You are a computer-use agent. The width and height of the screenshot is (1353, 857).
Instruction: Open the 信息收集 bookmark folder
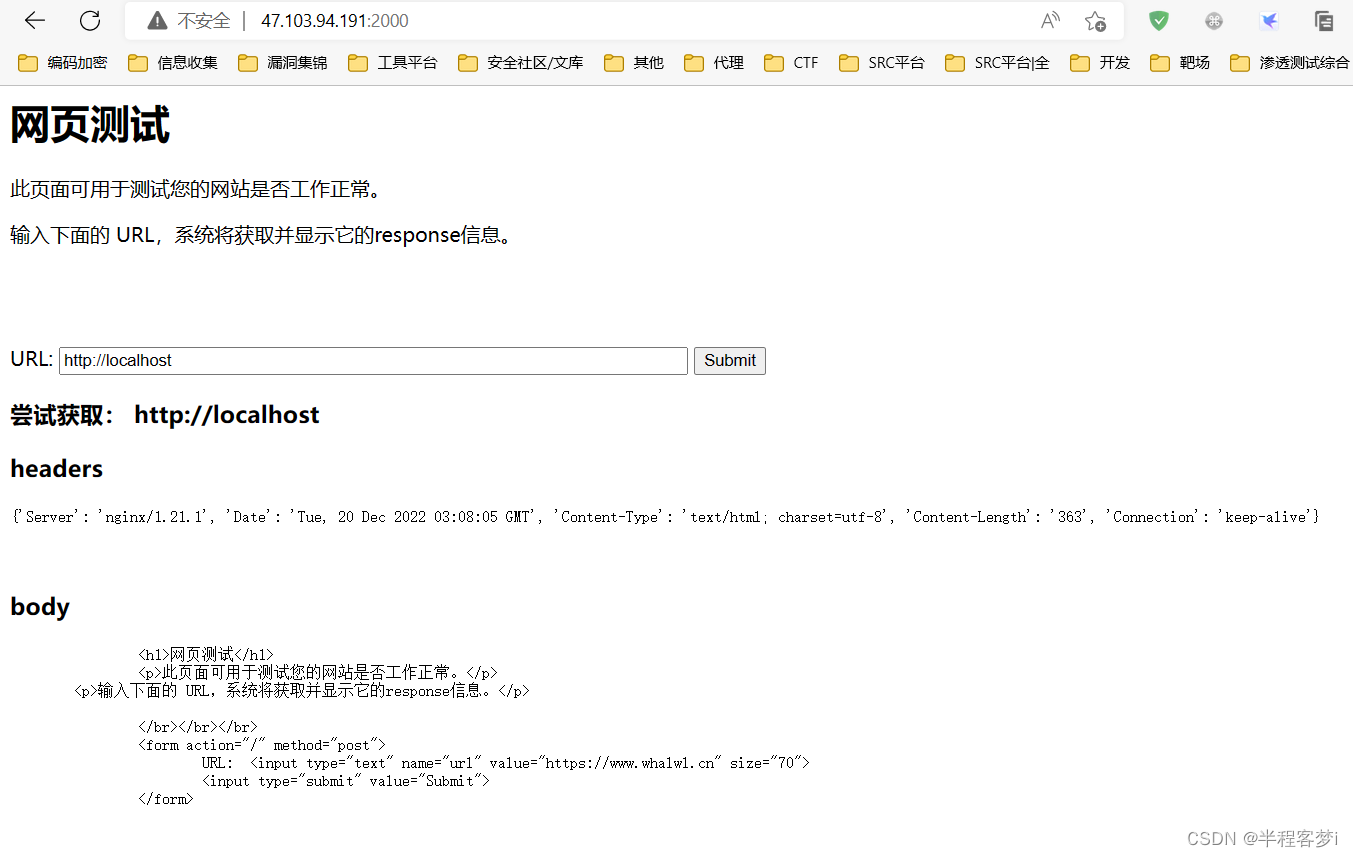click(x=173, y=63)
